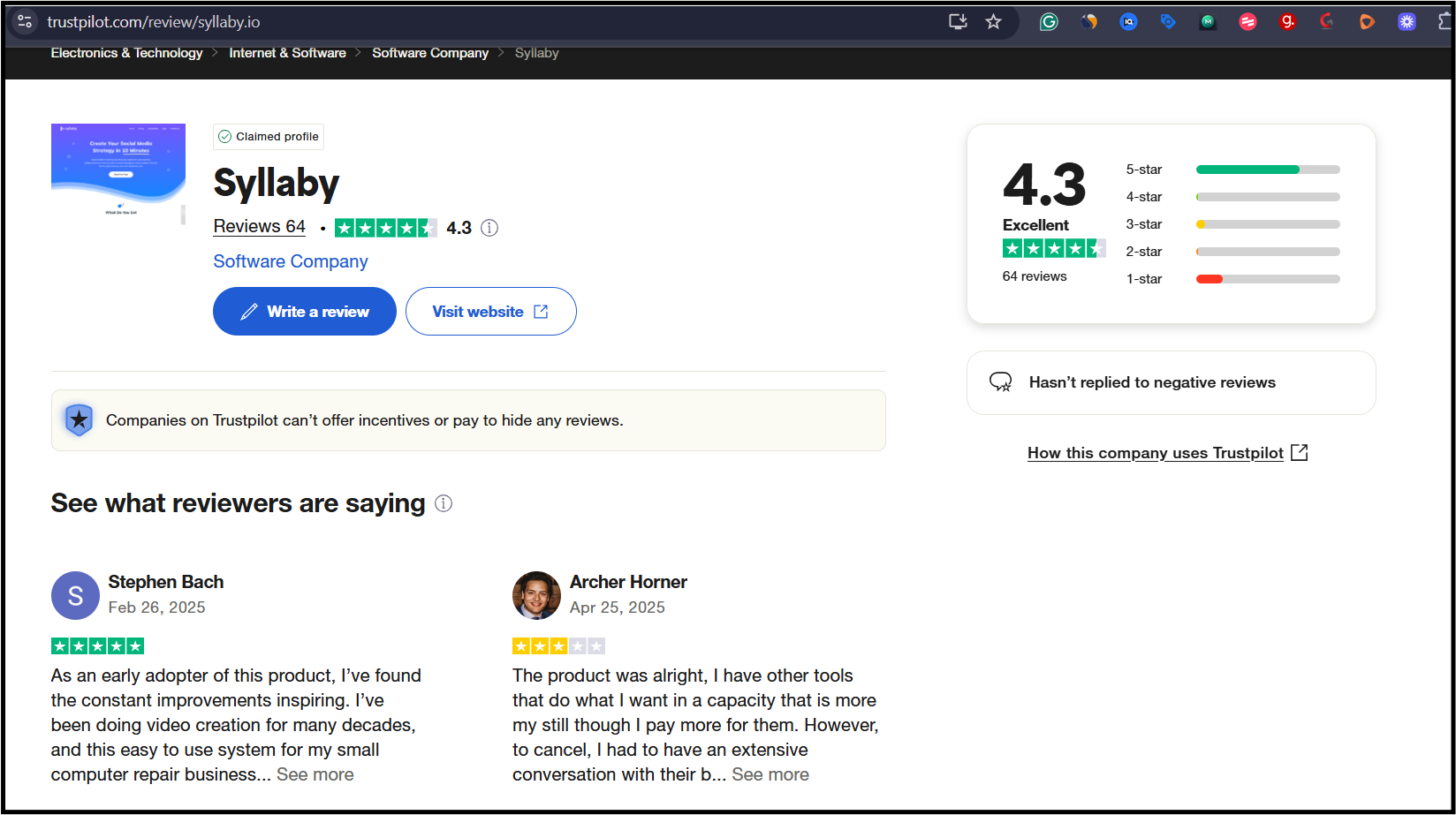Click the address bar URL

(x=154, y=22)
